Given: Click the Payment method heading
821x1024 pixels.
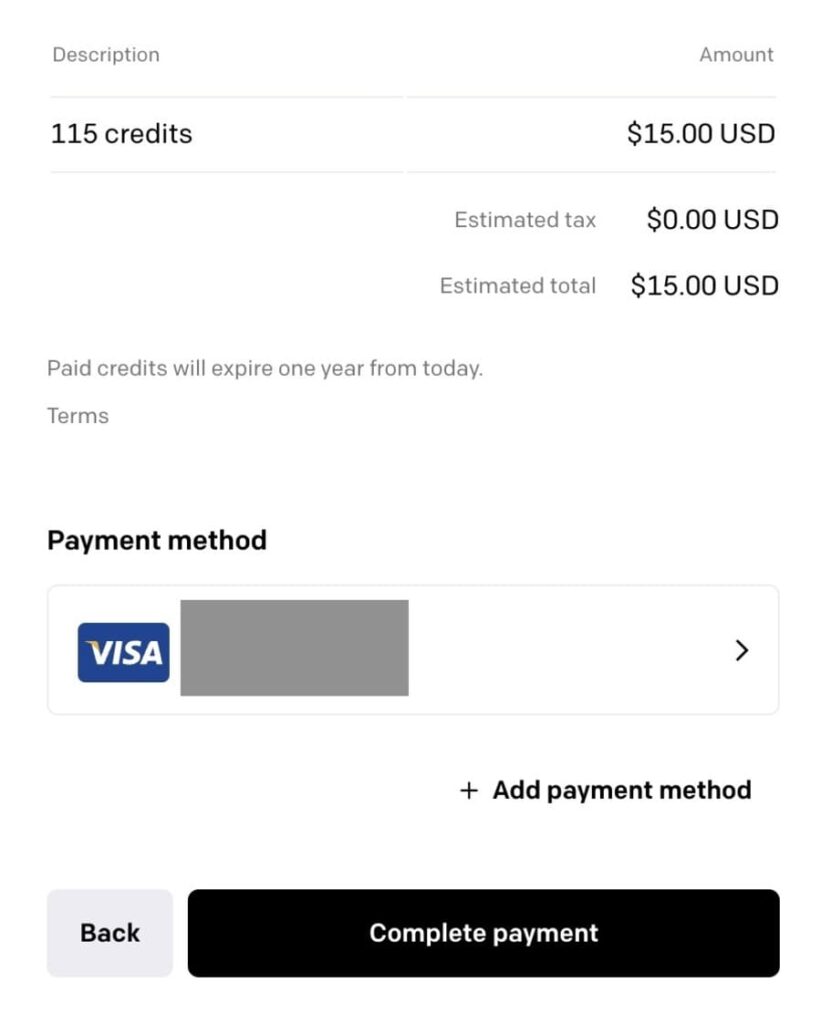Looking at the screenshot, I should 157,541.
